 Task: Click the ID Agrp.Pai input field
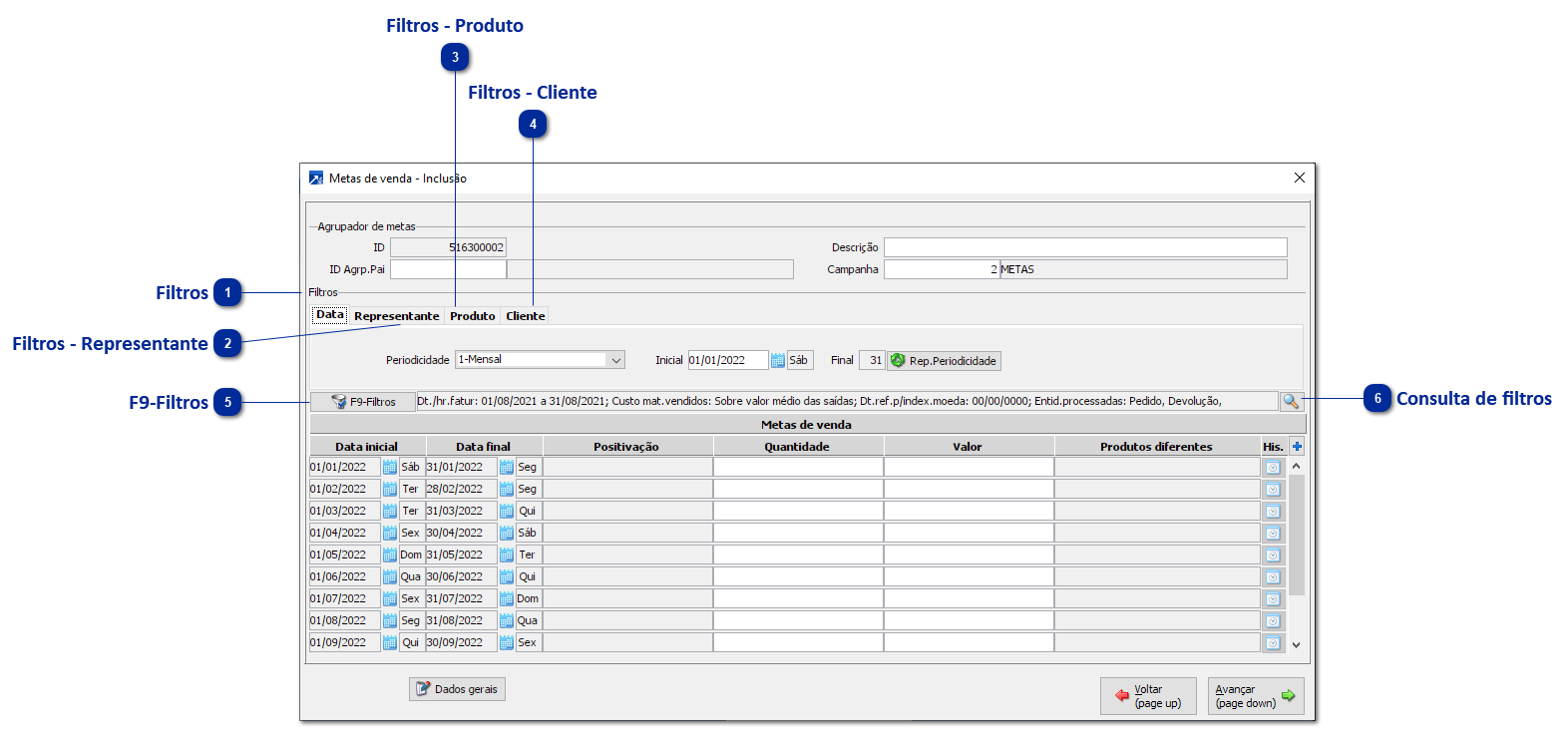point(448,269)
